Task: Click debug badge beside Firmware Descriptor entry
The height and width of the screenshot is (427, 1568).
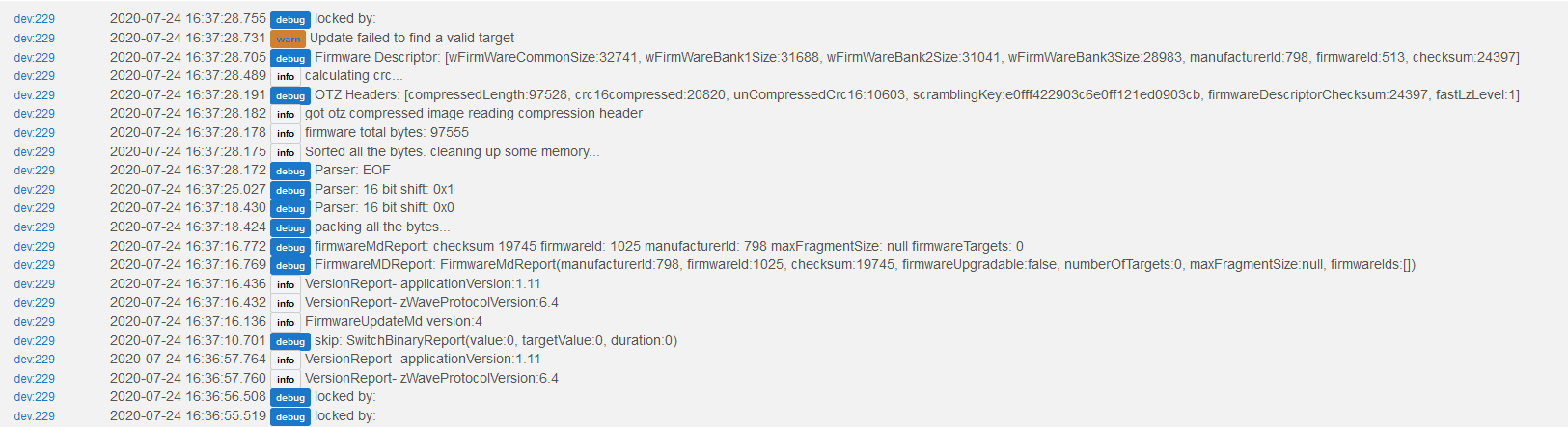Action: (289, 58)
